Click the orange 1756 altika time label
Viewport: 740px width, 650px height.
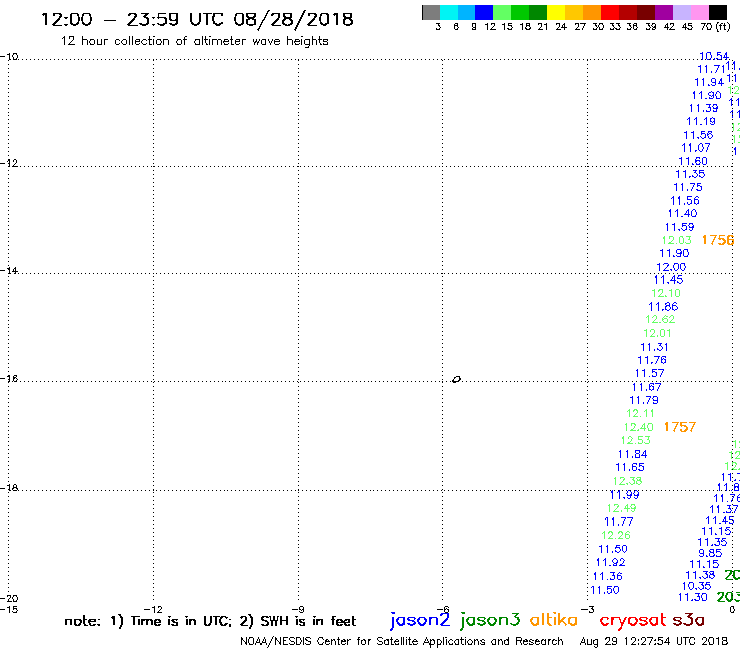point(718,240)
